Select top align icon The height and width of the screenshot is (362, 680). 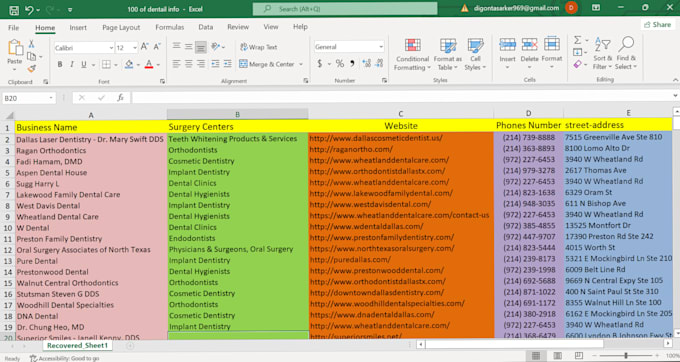[176, 46]
